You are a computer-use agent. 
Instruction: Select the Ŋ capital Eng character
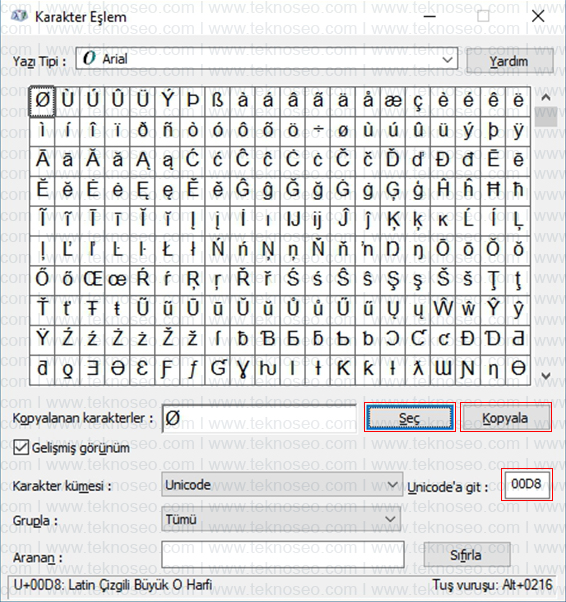point(393,250)
